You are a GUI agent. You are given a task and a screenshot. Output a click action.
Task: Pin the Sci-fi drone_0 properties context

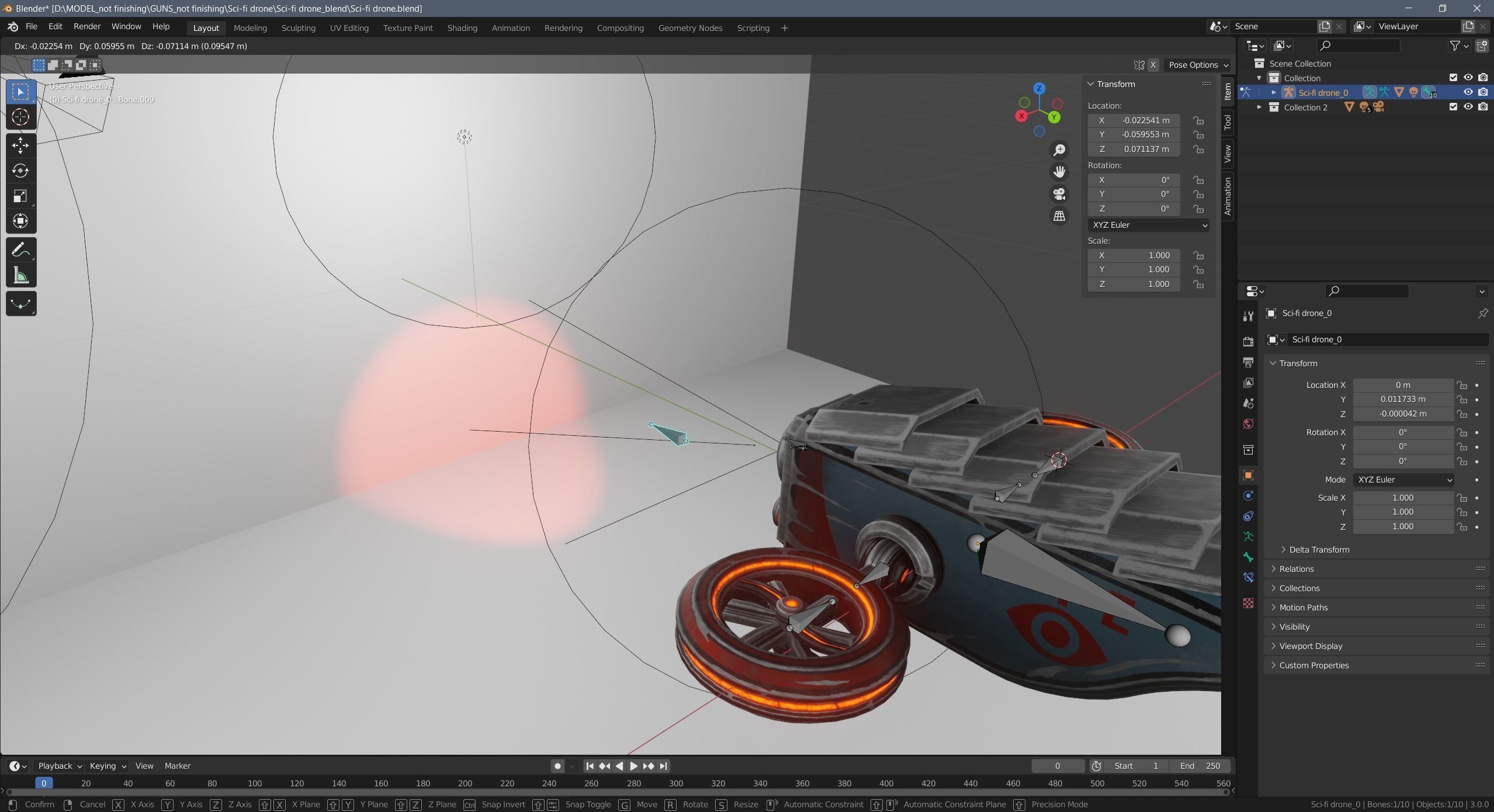pos(1482,313)
